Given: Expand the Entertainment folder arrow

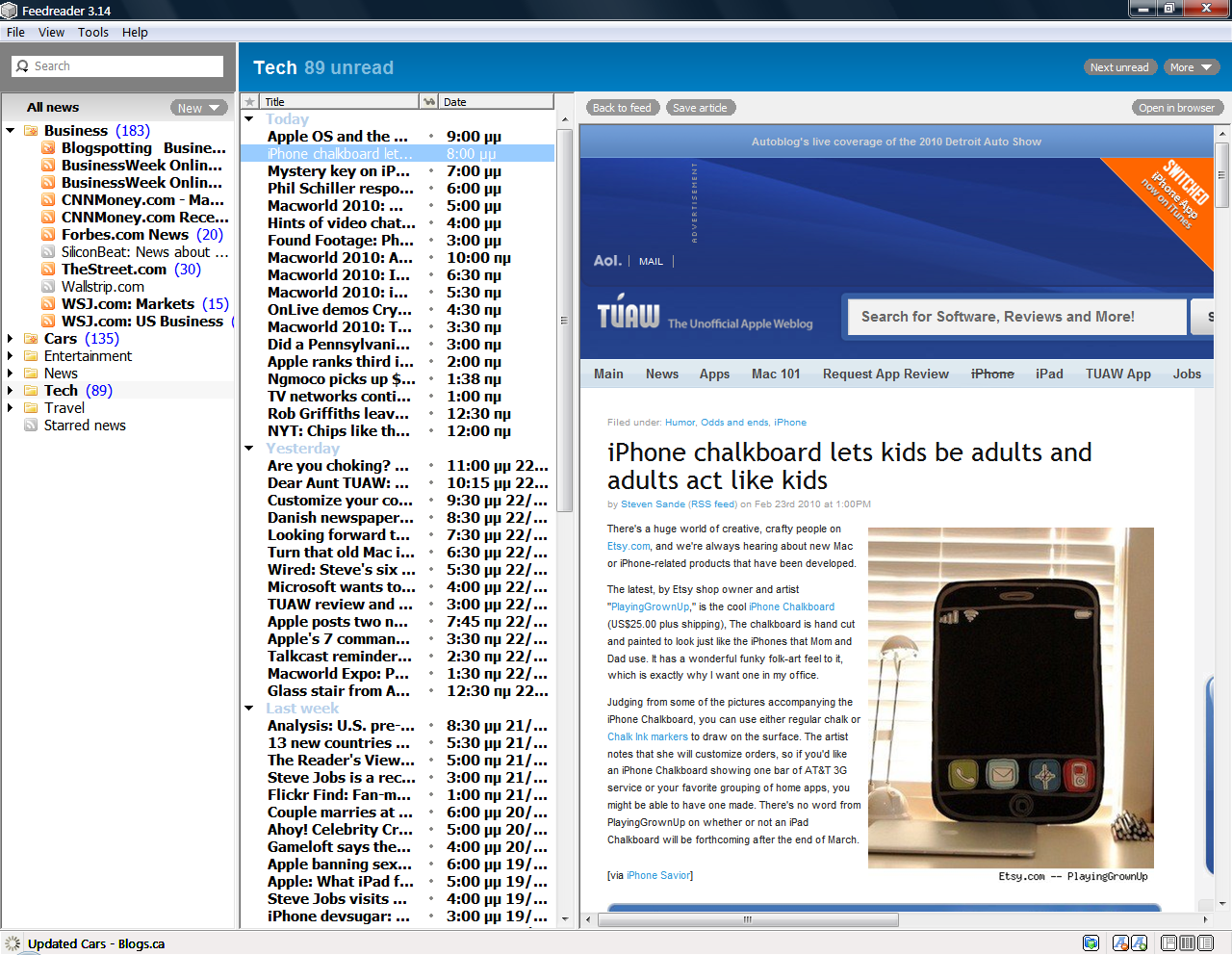Looking at the screenshot, I should point(11,356).
